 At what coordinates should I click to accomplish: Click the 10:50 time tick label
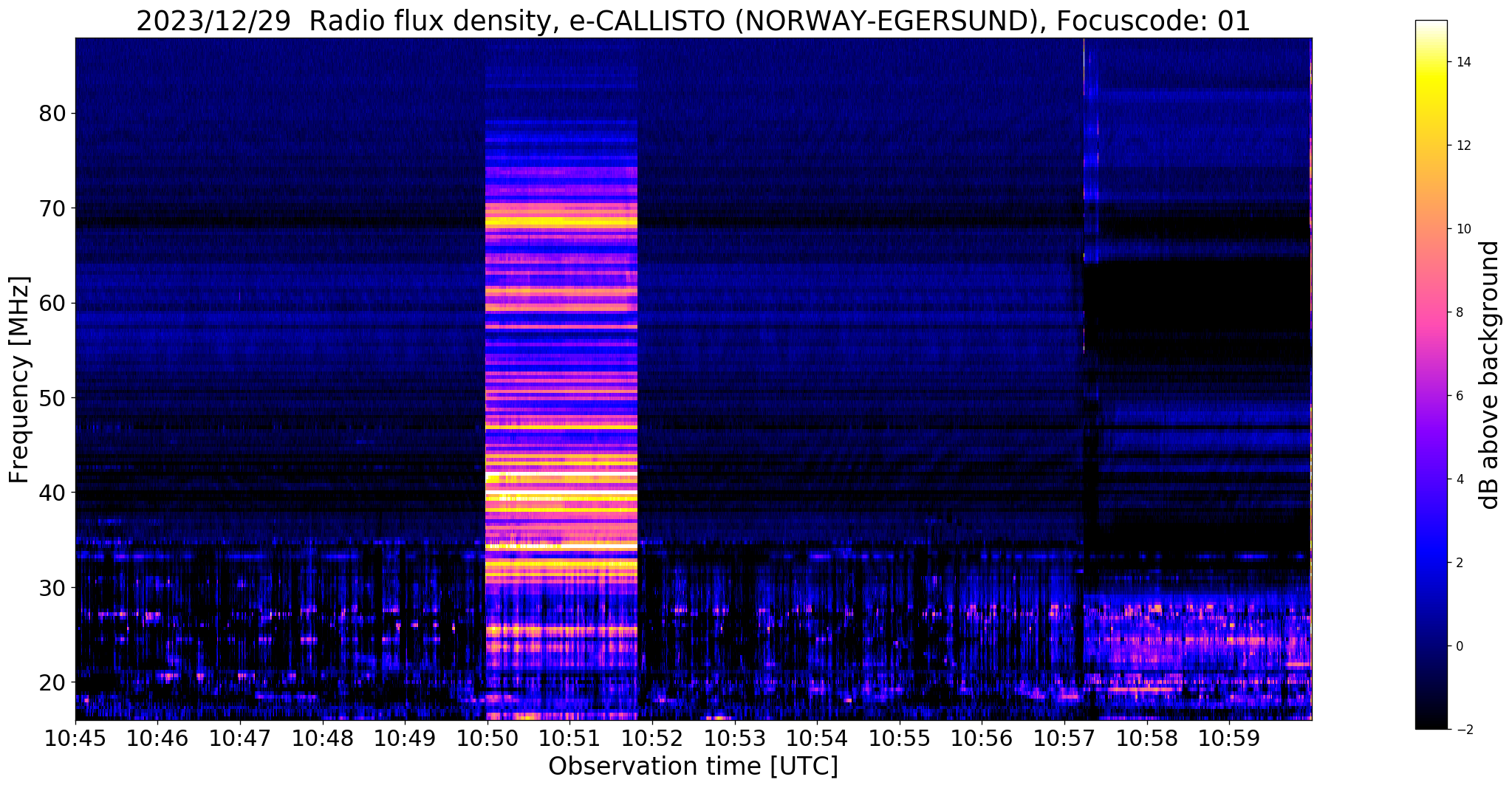pyautogui.click(x=488, y=737)
